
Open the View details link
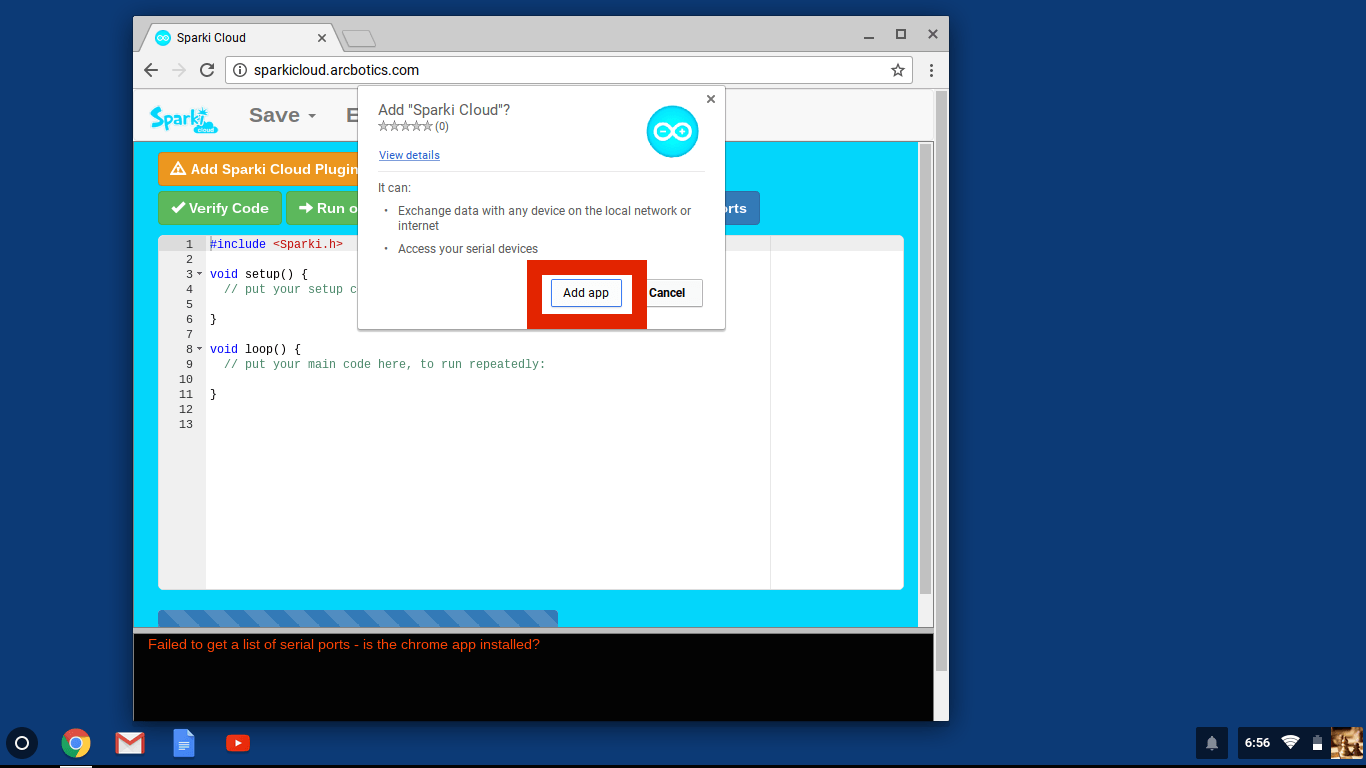[409, 155]
